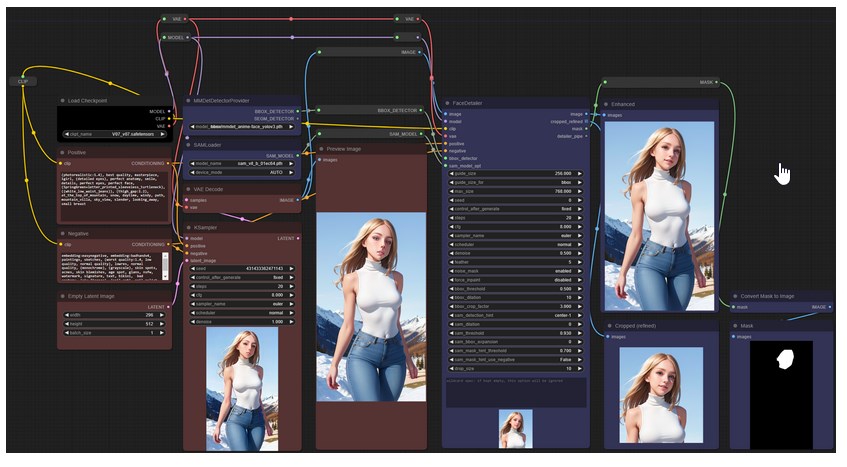
Task: Toggle guide_size_for bbox in FaceDetailer
Action: click(x=516, y=182)
